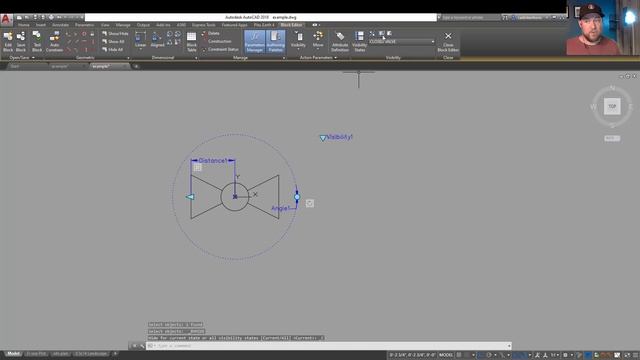Open the Output ribbon tab
This screenshot has height=360, width=640.
pyautogui.click(x=143, y=25)
